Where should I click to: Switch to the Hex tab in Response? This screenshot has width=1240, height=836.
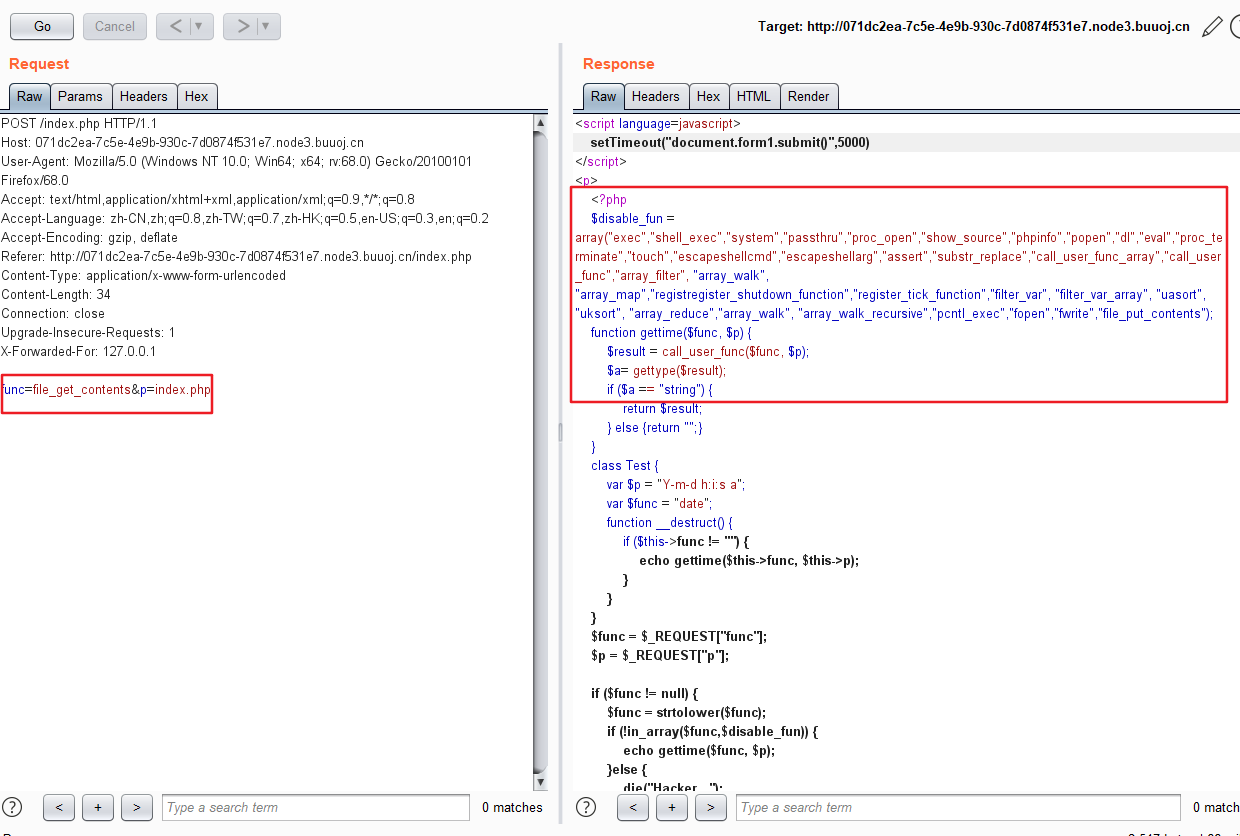click(709, 97)
